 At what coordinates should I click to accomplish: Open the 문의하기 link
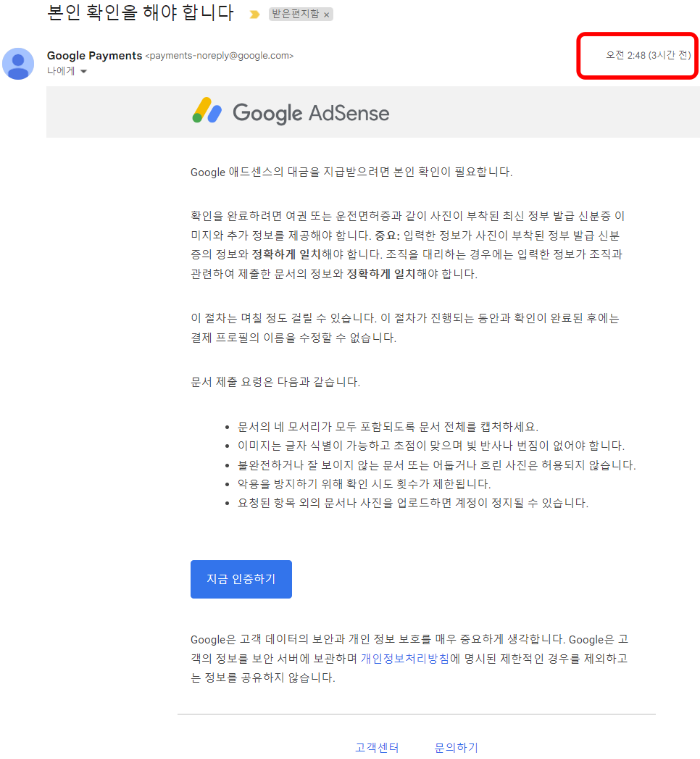(x=456, y=747)
